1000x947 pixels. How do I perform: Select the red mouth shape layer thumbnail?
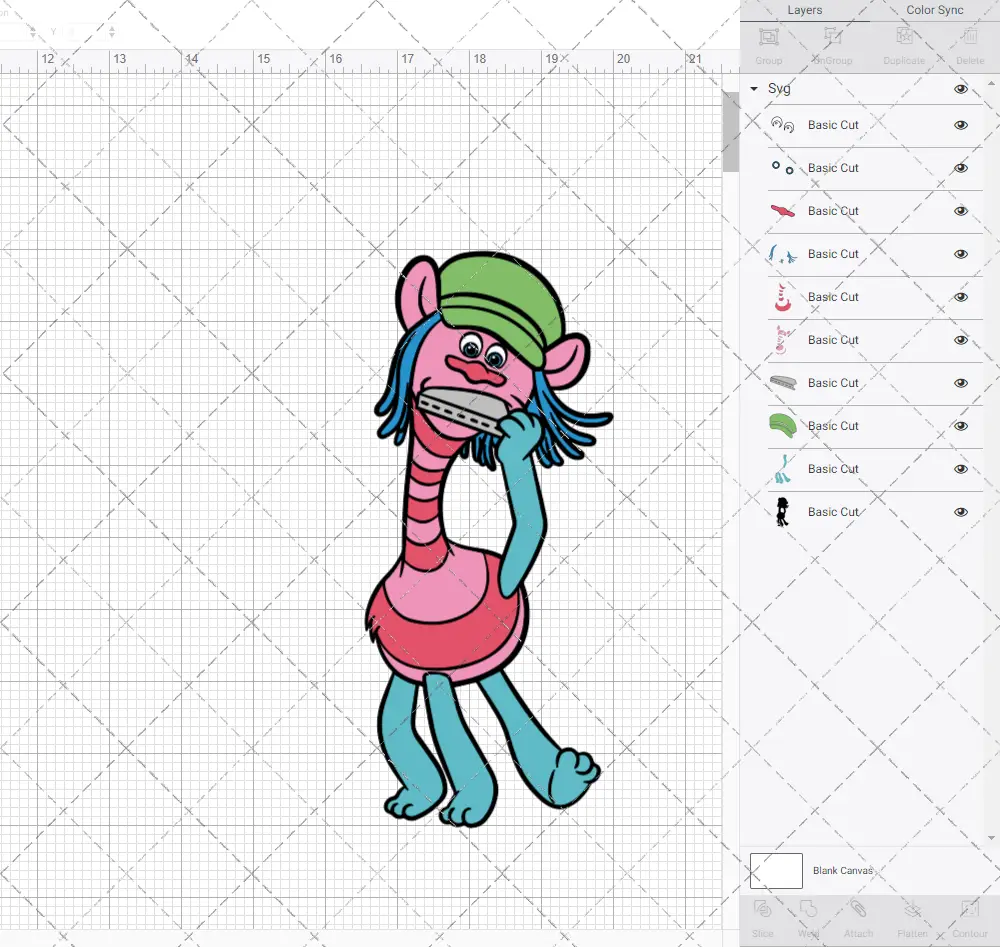783,211
